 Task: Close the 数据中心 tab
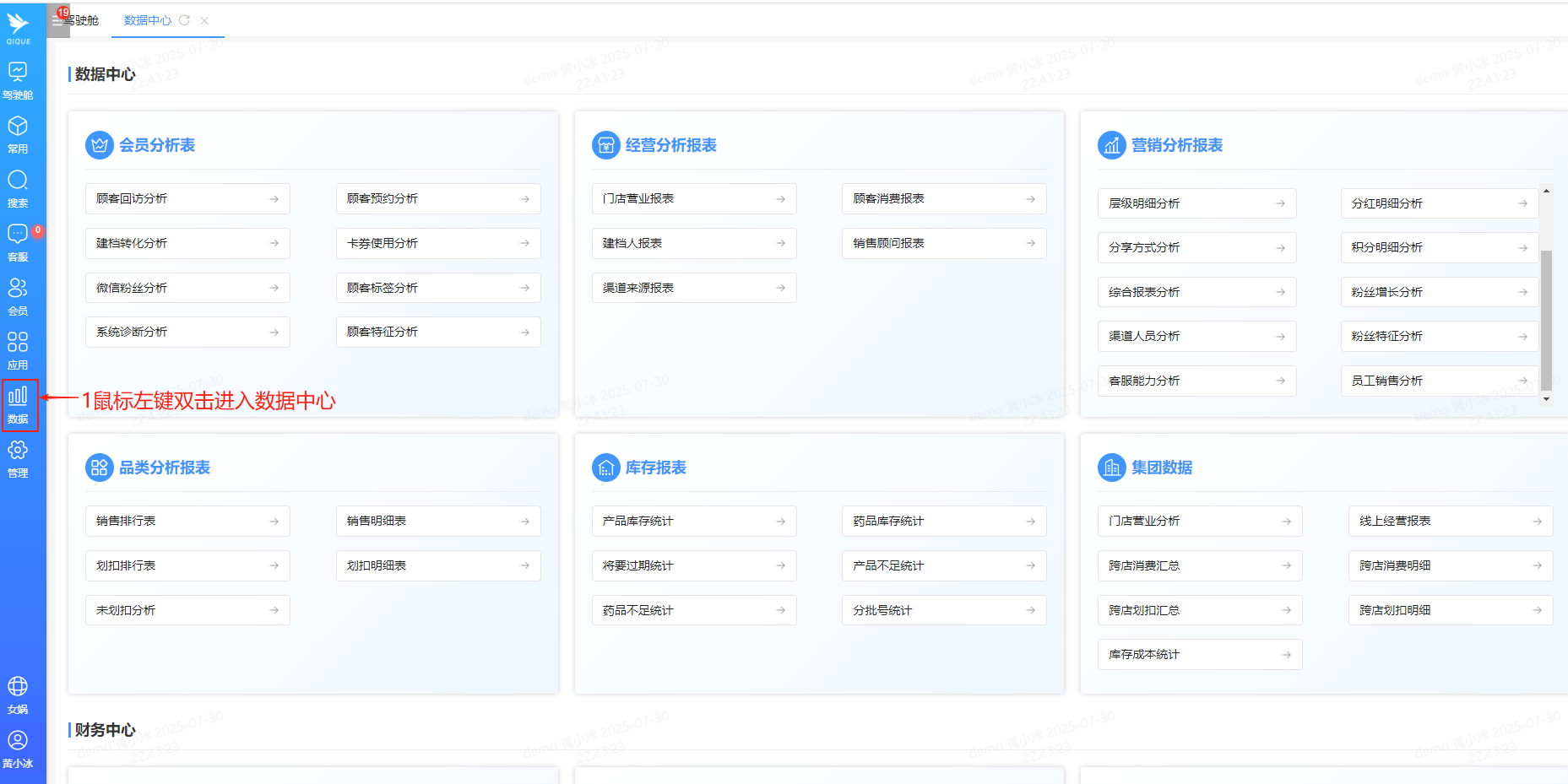203,20
